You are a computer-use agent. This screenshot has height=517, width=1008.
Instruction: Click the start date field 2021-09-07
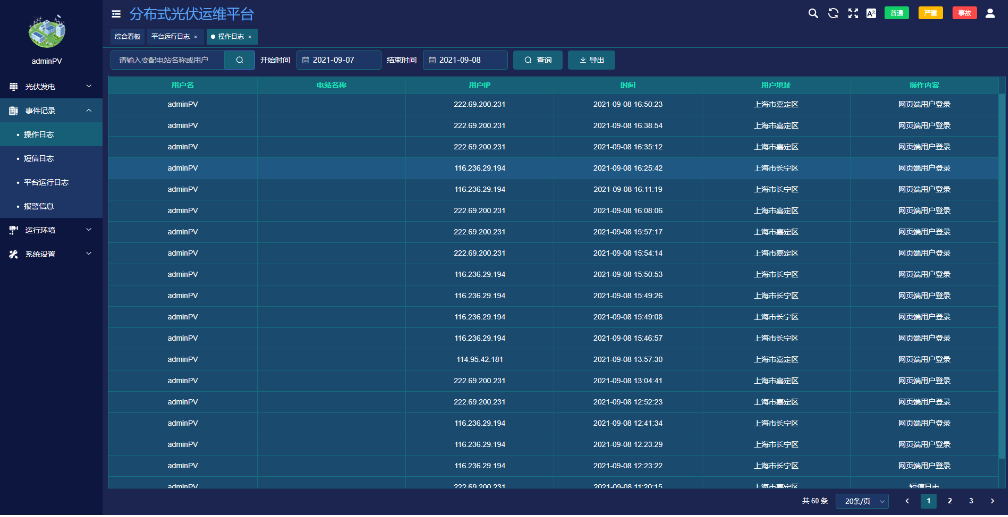339,60
